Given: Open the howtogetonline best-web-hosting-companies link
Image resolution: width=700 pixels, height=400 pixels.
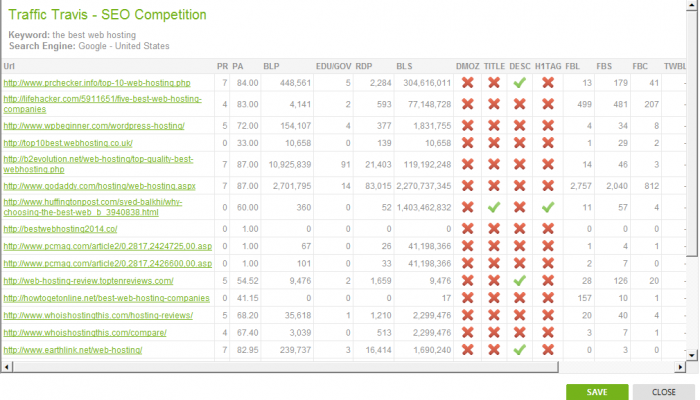Looking at the screenshot, I should [106, 298].
